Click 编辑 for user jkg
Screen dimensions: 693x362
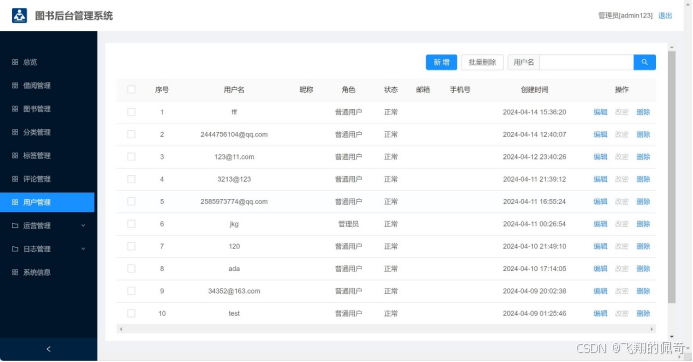coord(600,224)
